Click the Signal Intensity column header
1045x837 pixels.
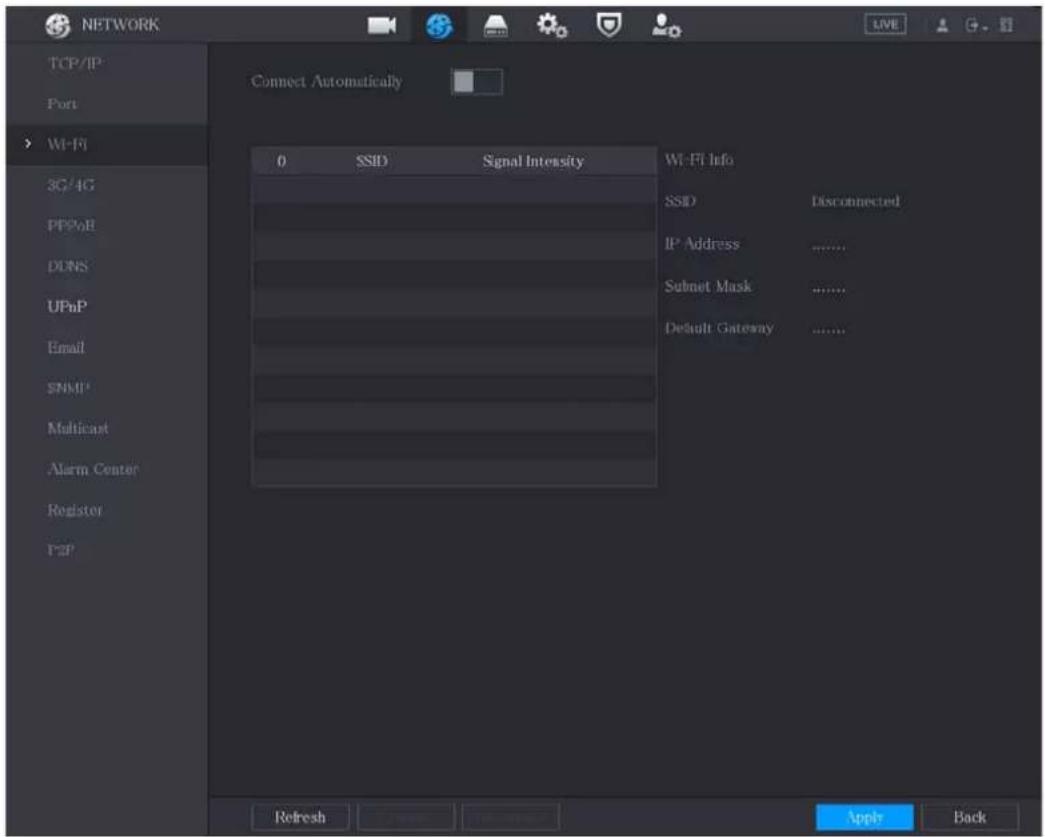(x=533, y=161)
